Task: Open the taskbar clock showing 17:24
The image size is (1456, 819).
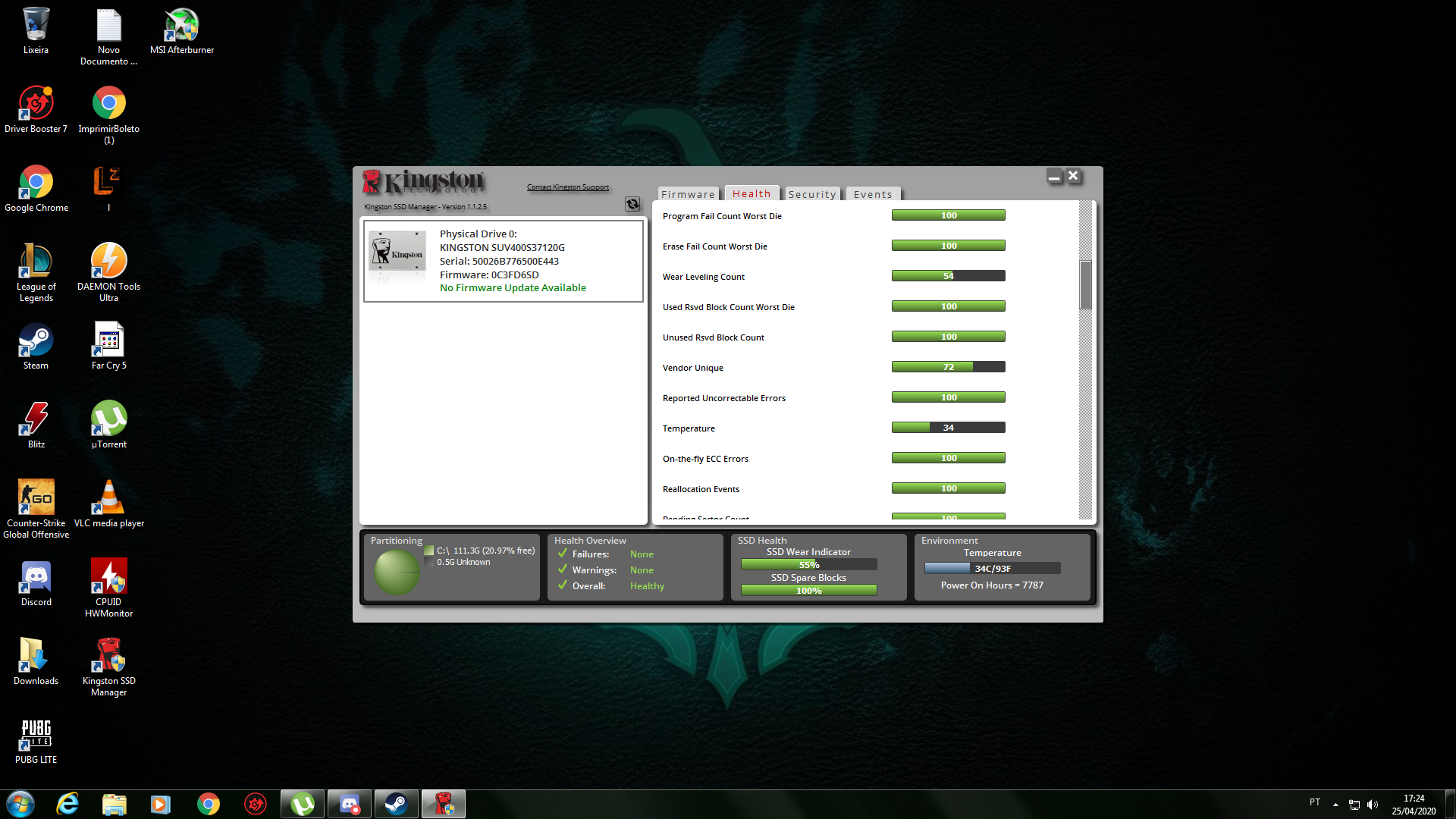Action: (1414, 805)
